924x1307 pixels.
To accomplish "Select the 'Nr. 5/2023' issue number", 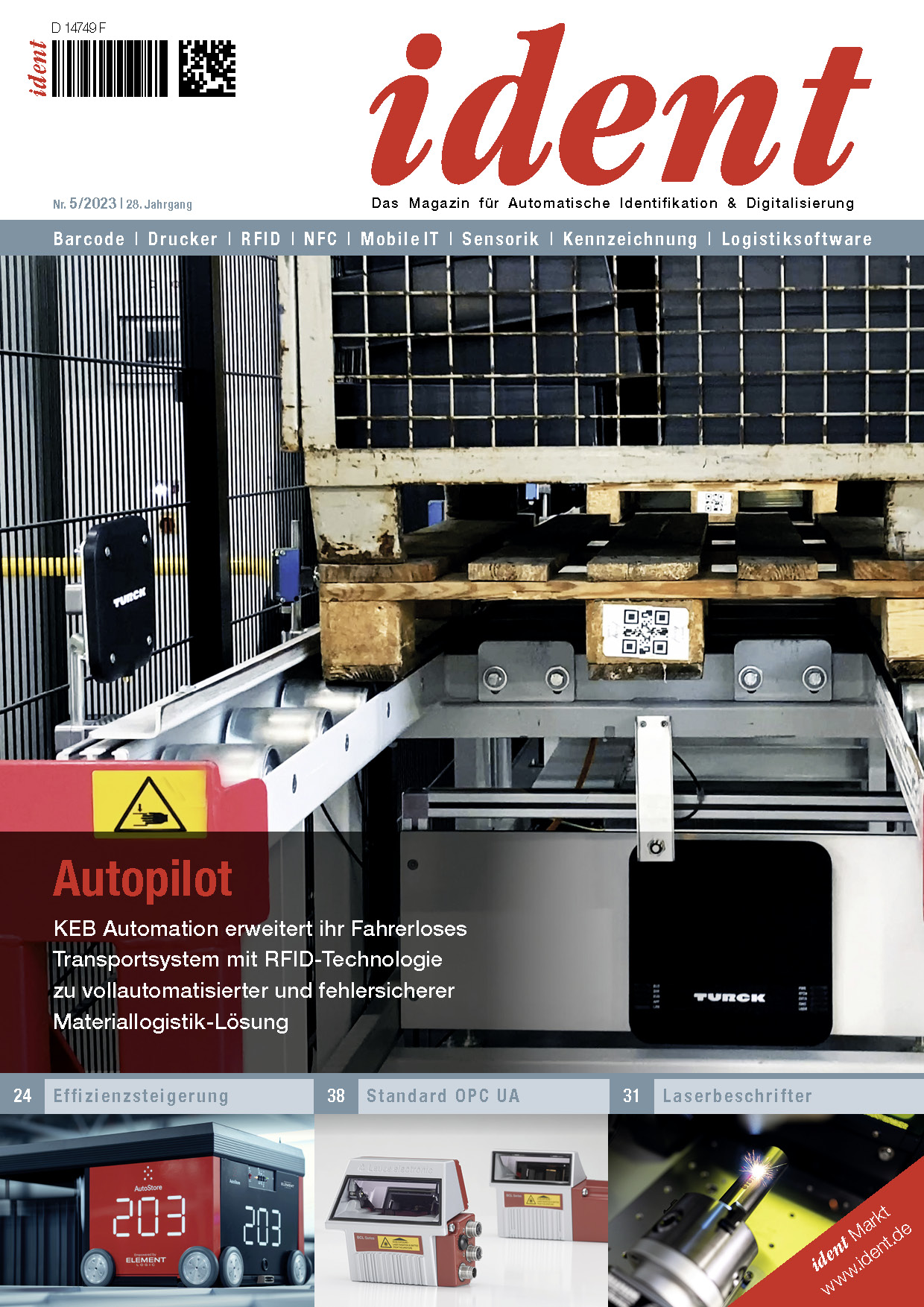I will click(85, 203).
